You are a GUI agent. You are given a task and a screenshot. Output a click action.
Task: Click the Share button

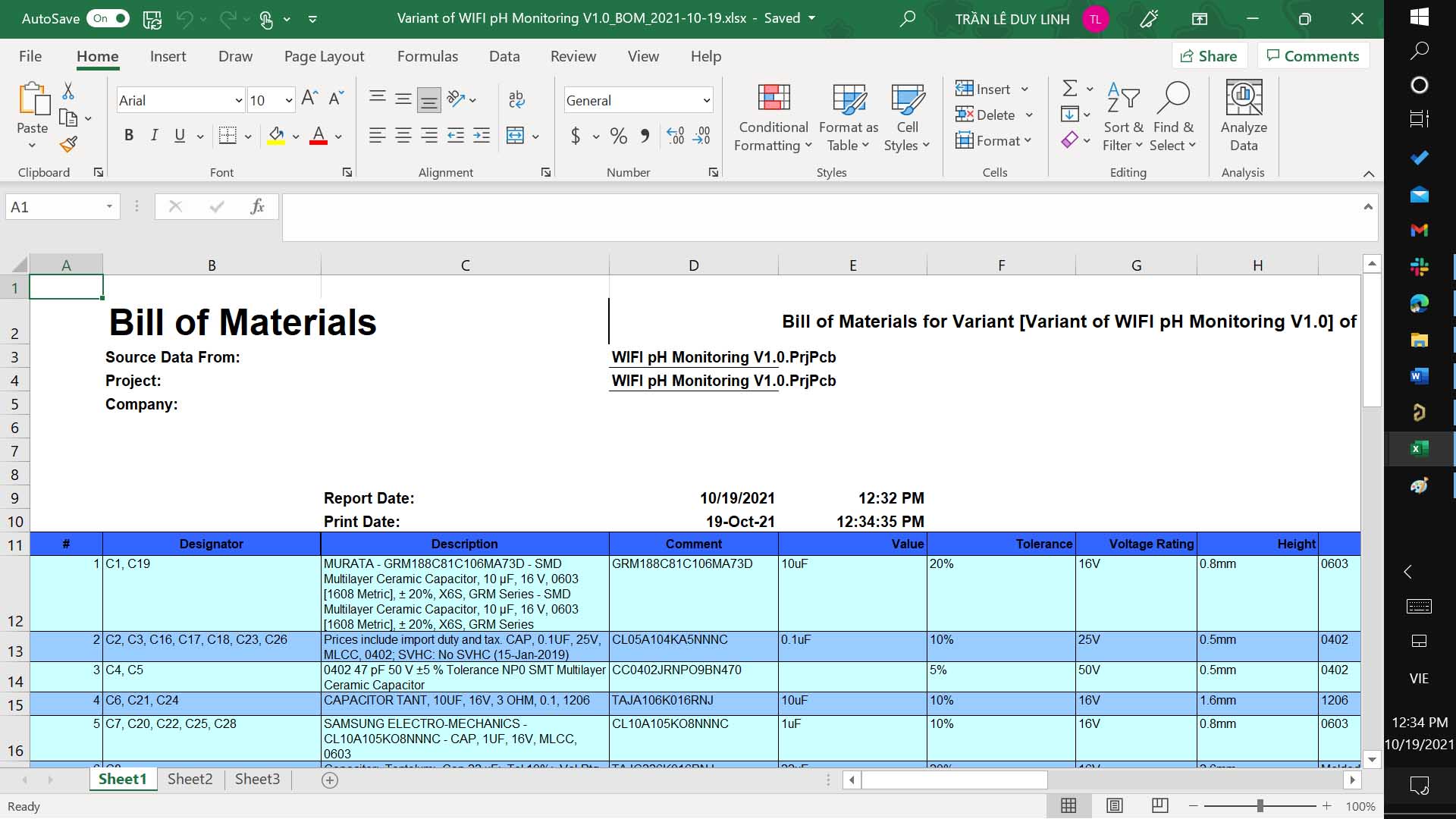(1209, 56)
